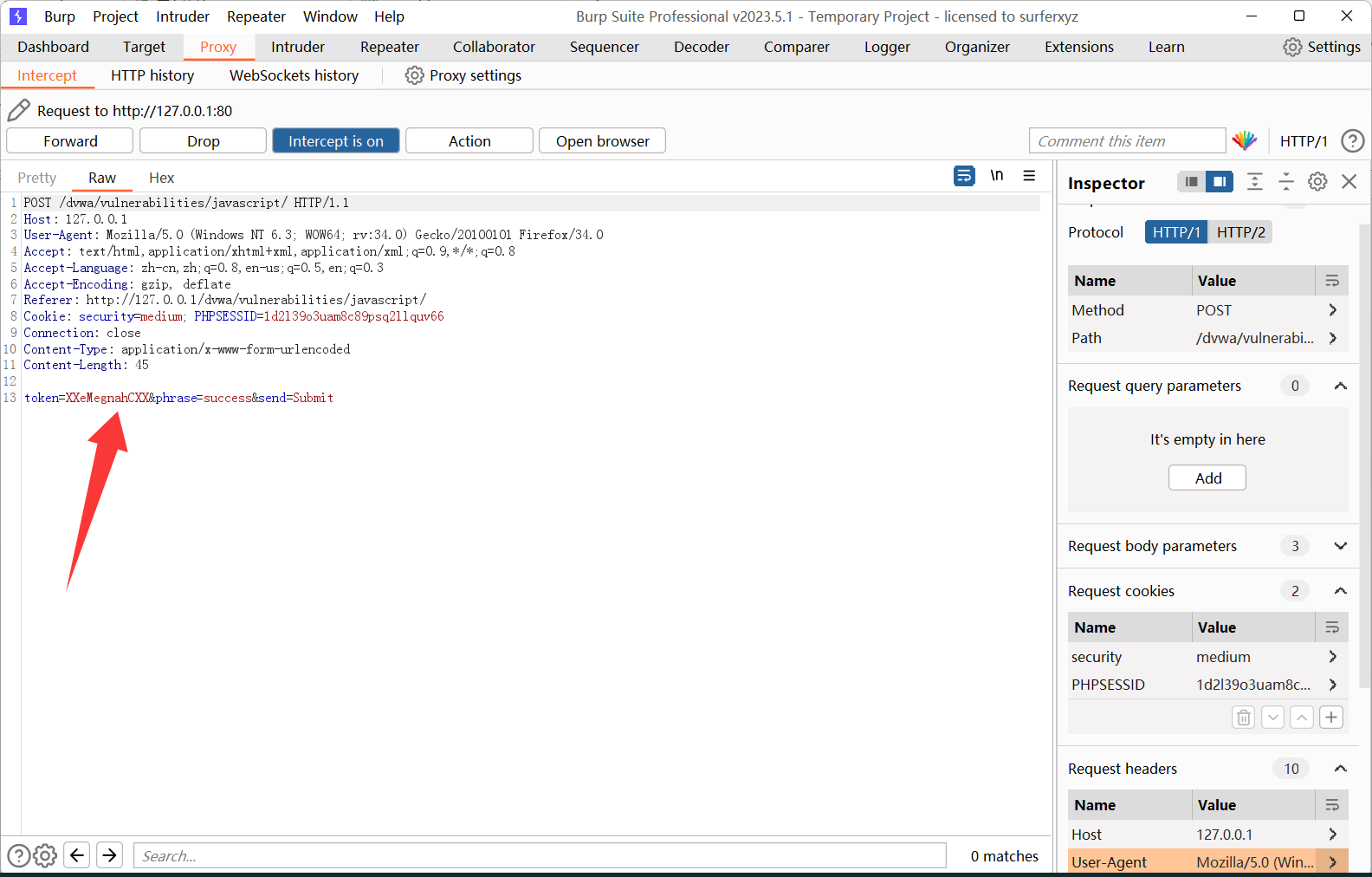Open the Burp menu

coord(60,16)
